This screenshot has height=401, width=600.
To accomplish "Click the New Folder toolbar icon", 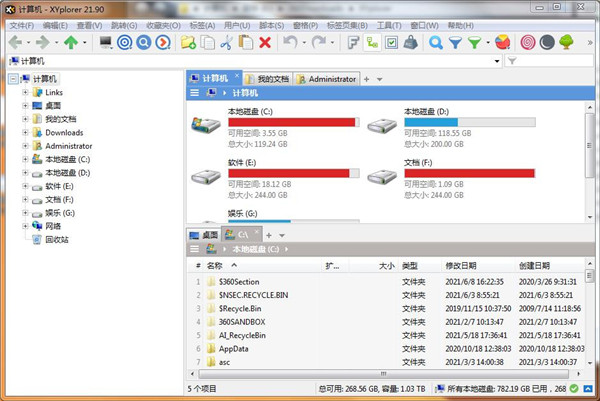I will click(x=188, y=42).
